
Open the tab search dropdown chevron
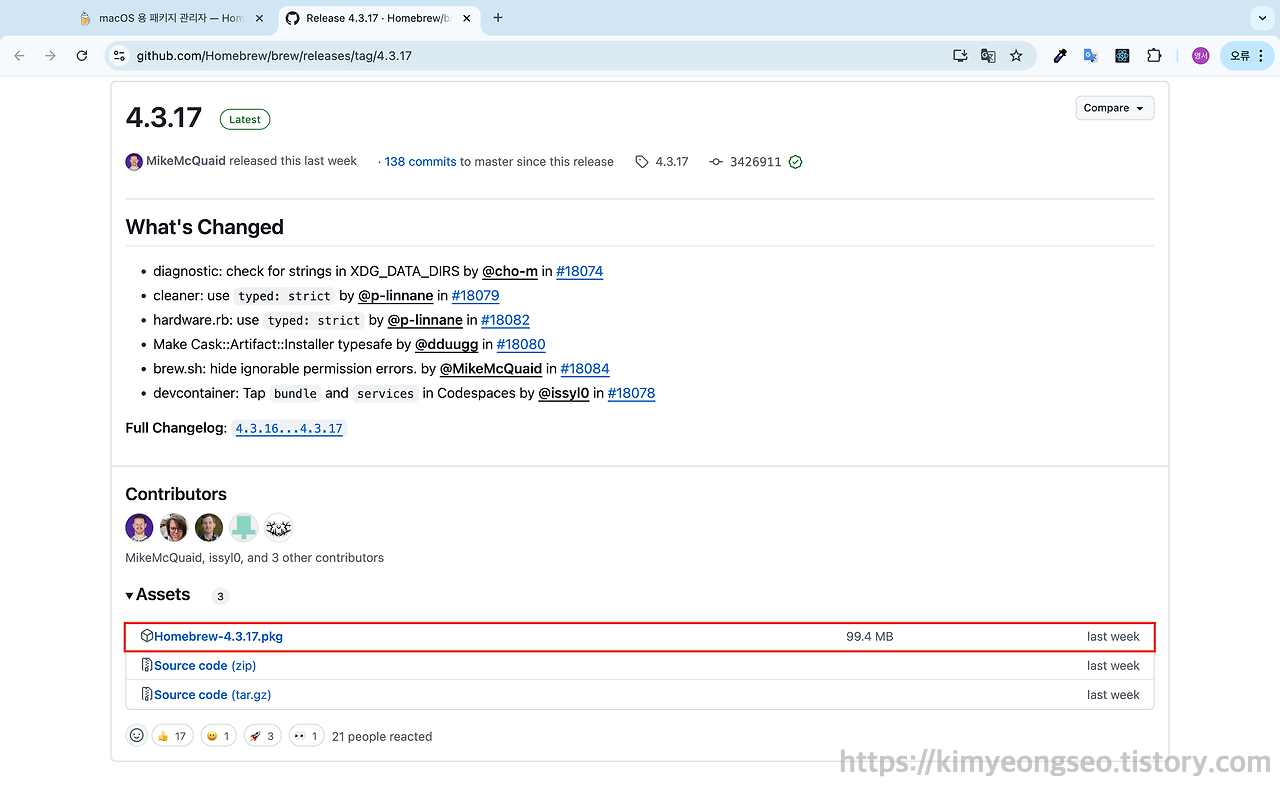(x=1260, y=18)
